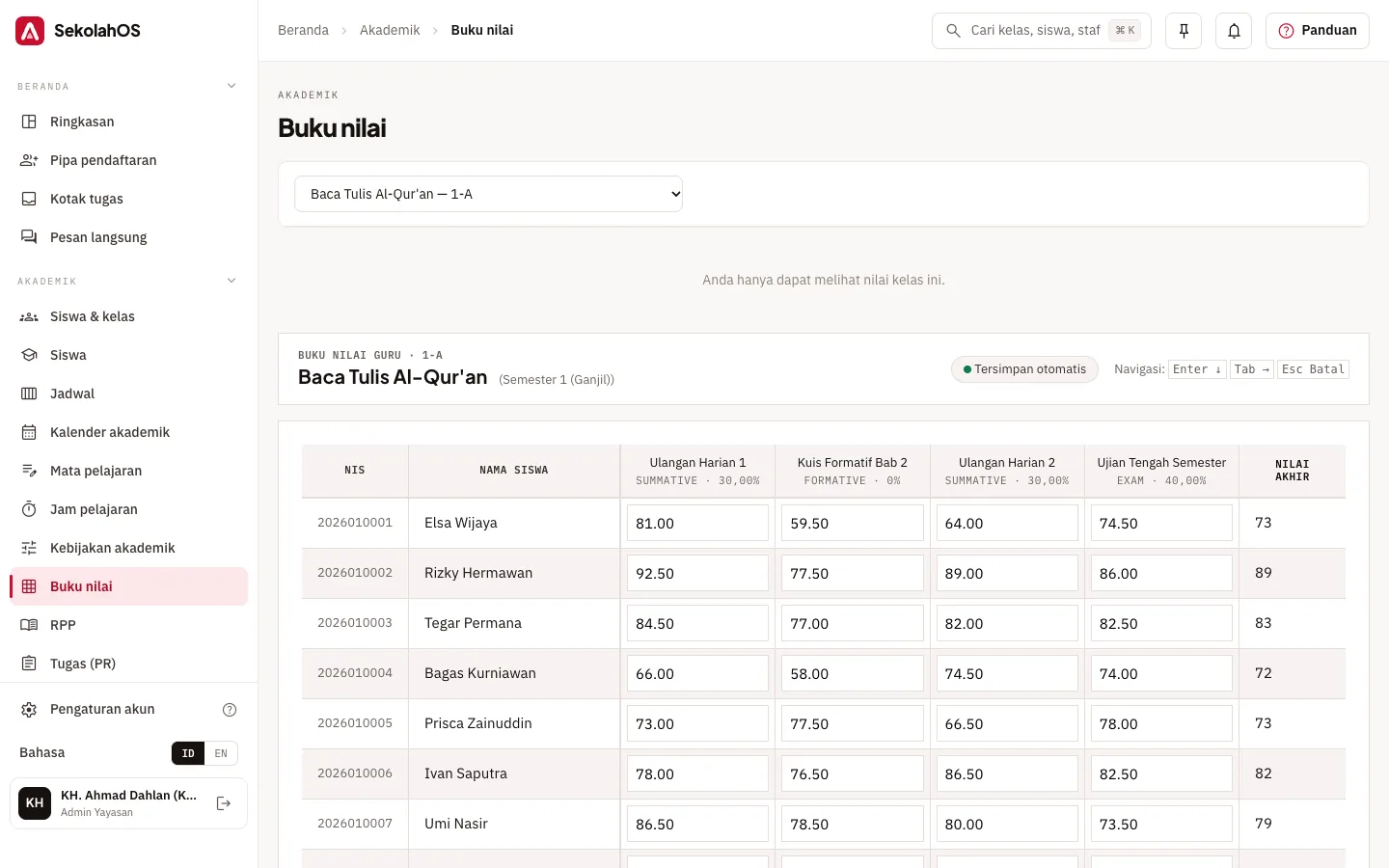
Task: Click the Pesan langsung chat icon
Action: tap(29, 237)
